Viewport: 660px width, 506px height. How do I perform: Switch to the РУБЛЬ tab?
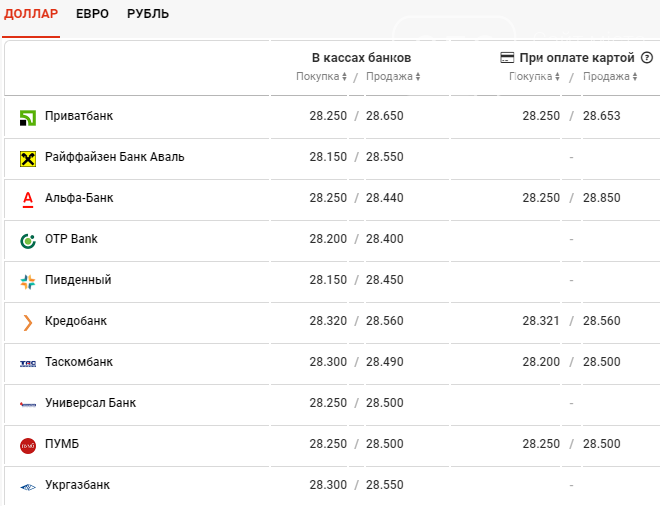[x=148, y=14]
